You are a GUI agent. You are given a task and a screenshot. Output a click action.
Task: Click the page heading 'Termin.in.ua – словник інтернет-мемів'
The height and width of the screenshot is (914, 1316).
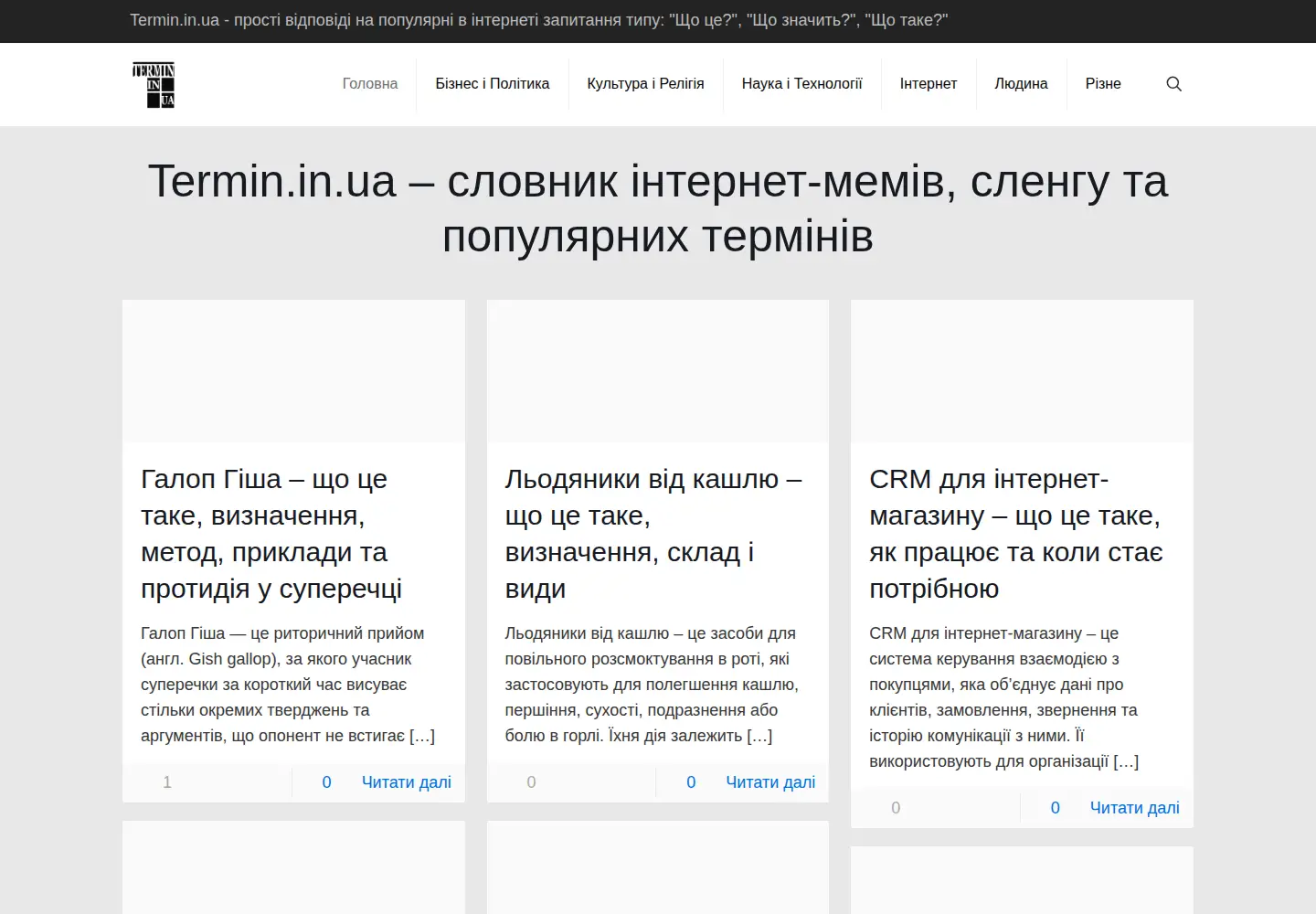658,208
